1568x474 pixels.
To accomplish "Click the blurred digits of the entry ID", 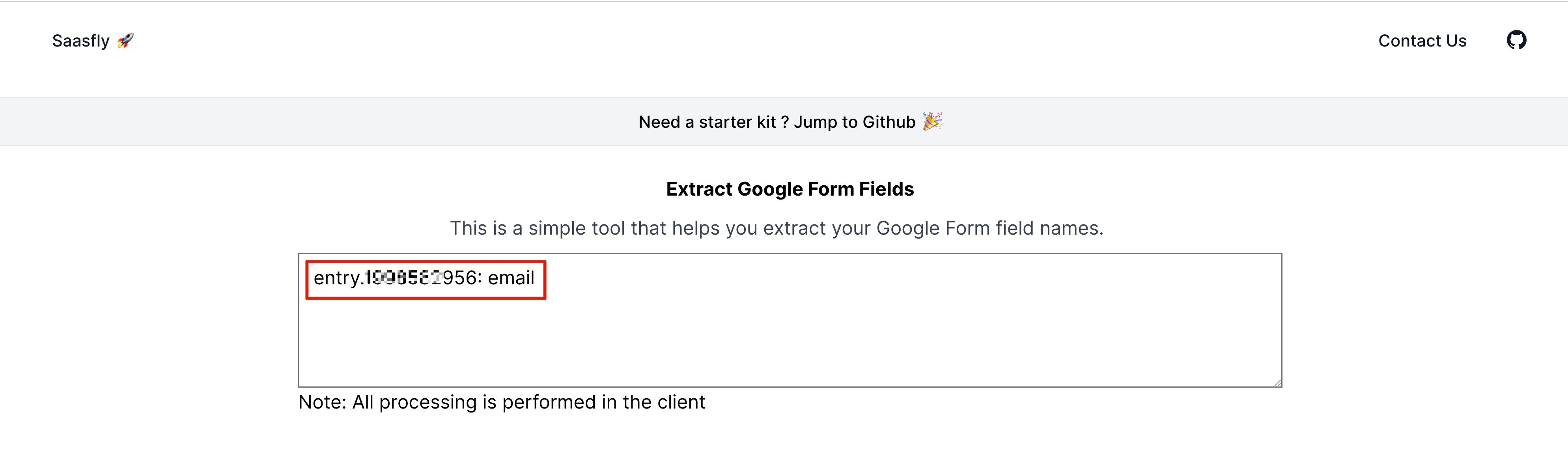I will pyautogui.click(x=403, y=278).
